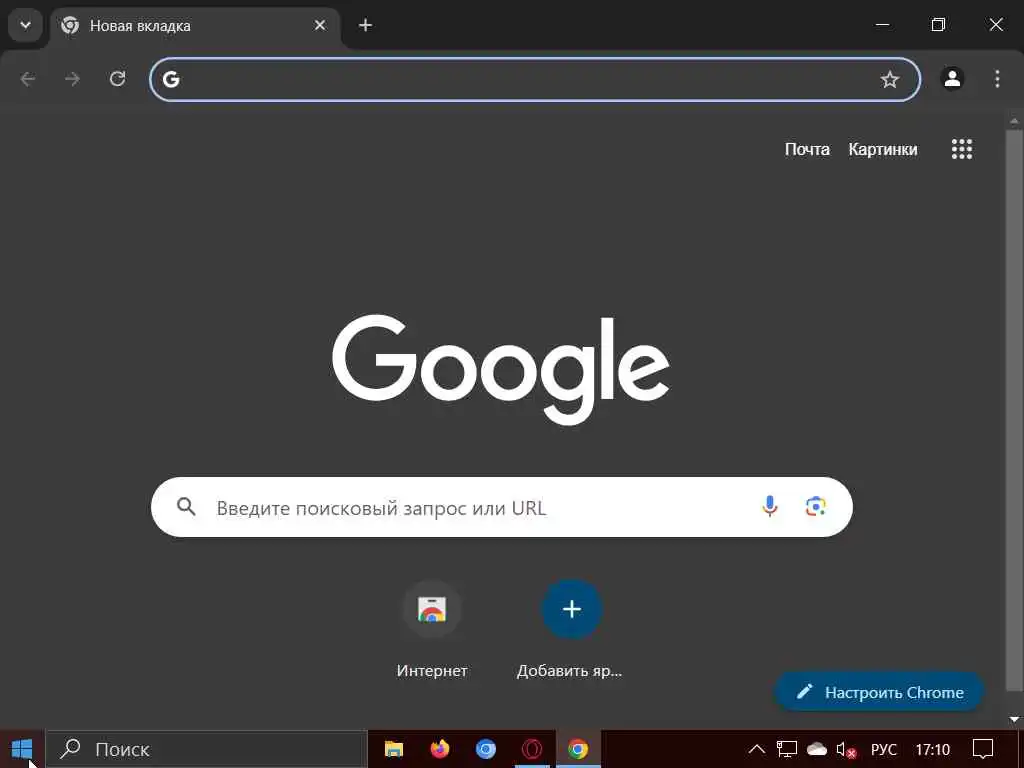
Task: Click the magnifier in the search box
Action: click(x=186, y=507)
